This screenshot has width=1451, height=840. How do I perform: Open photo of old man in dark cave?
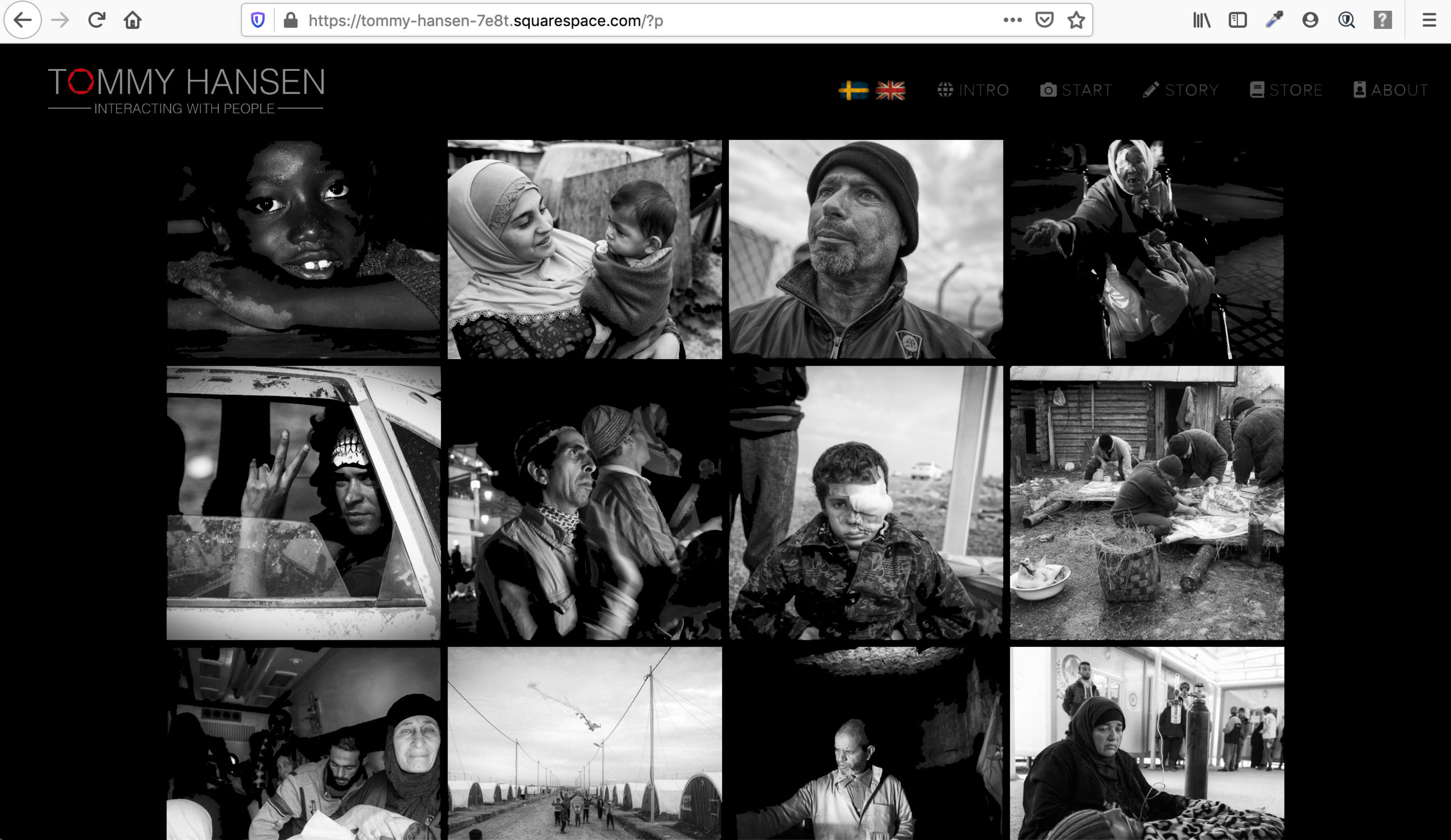pyautogui.click(x=866, y=743)
